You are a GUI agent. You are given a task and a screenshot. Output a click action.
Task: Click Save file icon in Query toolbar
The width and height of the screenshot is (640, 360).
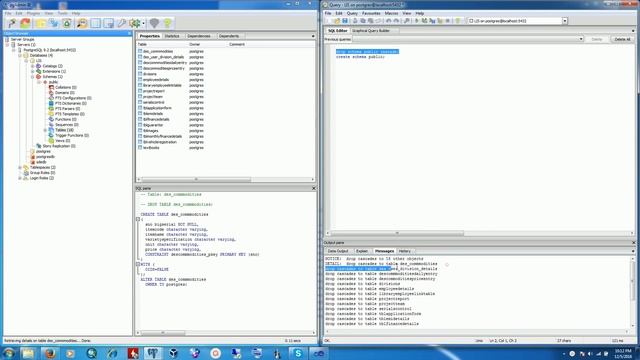pos(345,21)
